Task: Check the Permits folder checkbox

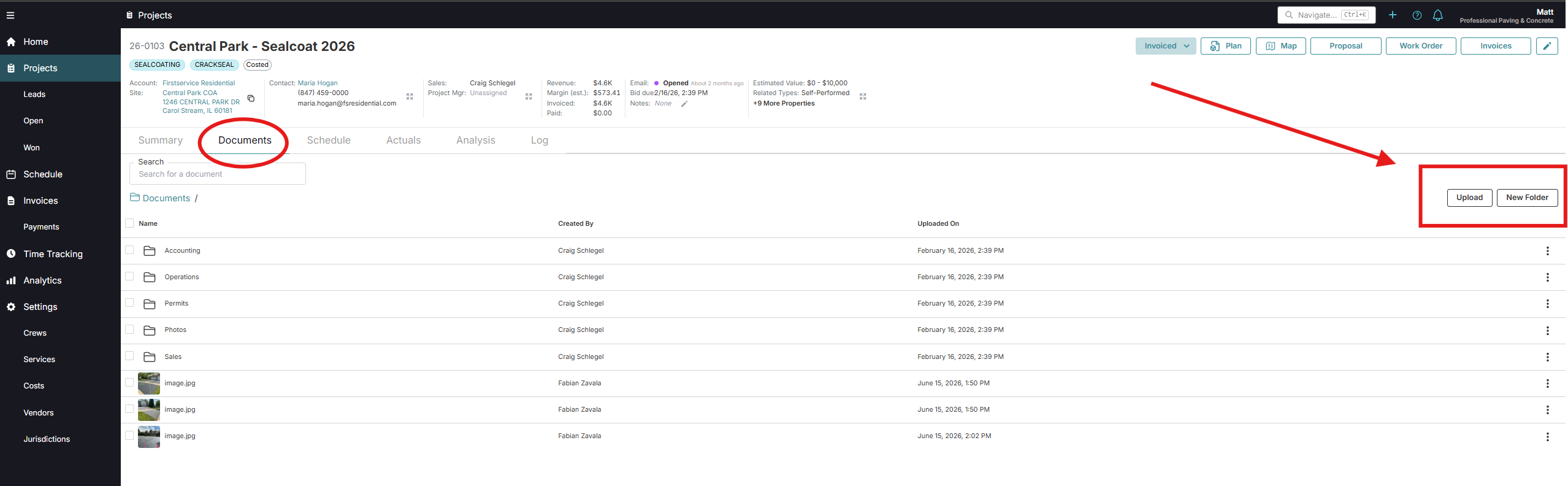Action: pyautogui.click(x=129, y=303)
